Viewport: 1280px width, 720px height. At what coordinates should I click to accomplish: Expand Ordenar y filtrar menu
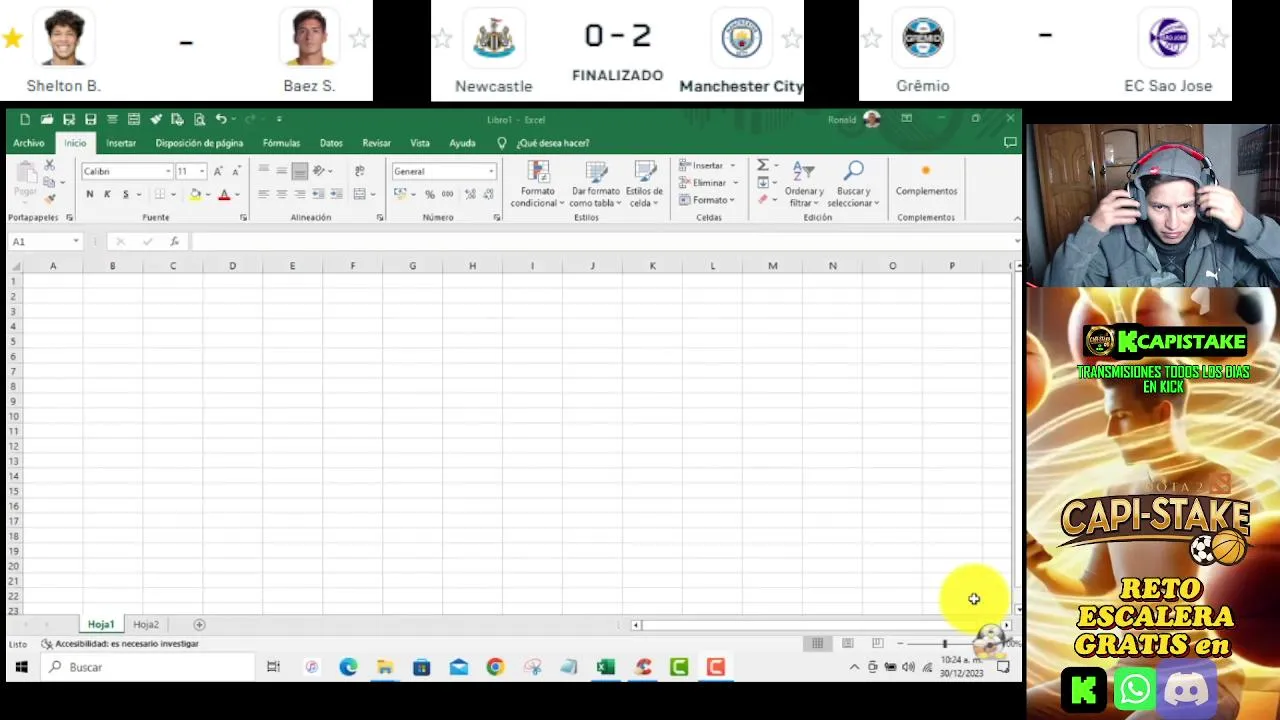[x=804, y=184]
